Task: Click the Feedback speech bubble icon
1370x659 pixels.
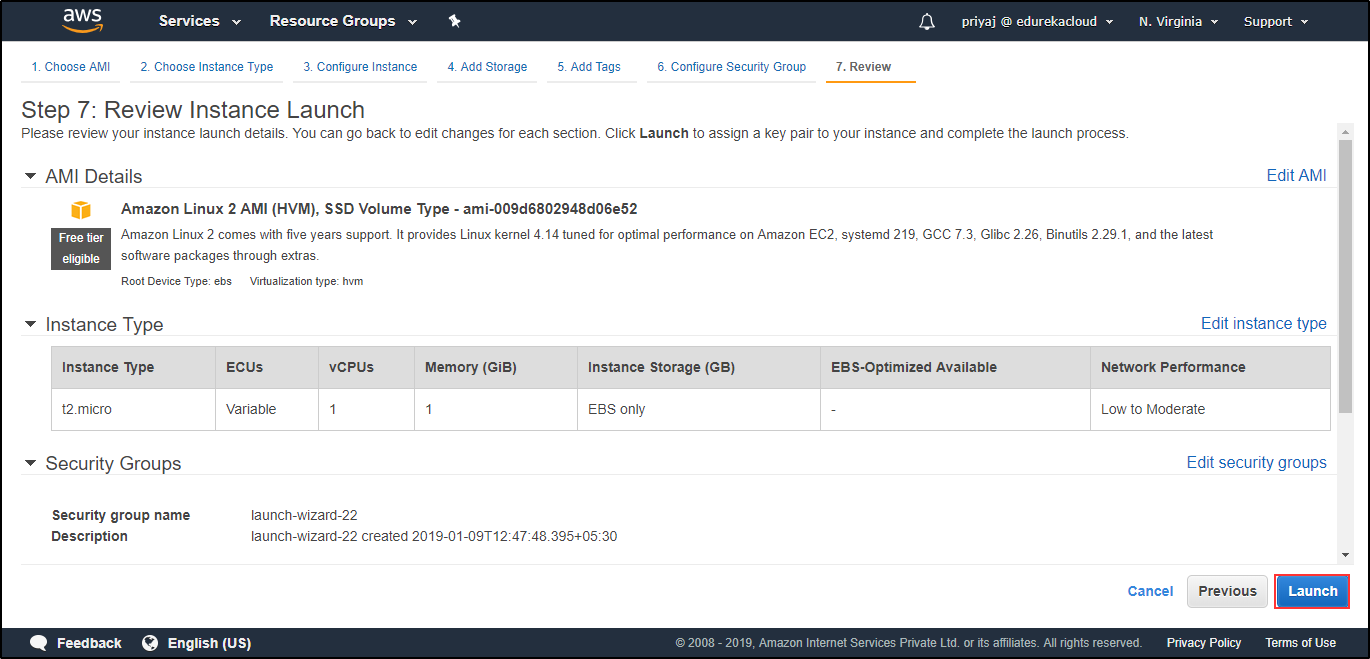Action: (39, 643)
